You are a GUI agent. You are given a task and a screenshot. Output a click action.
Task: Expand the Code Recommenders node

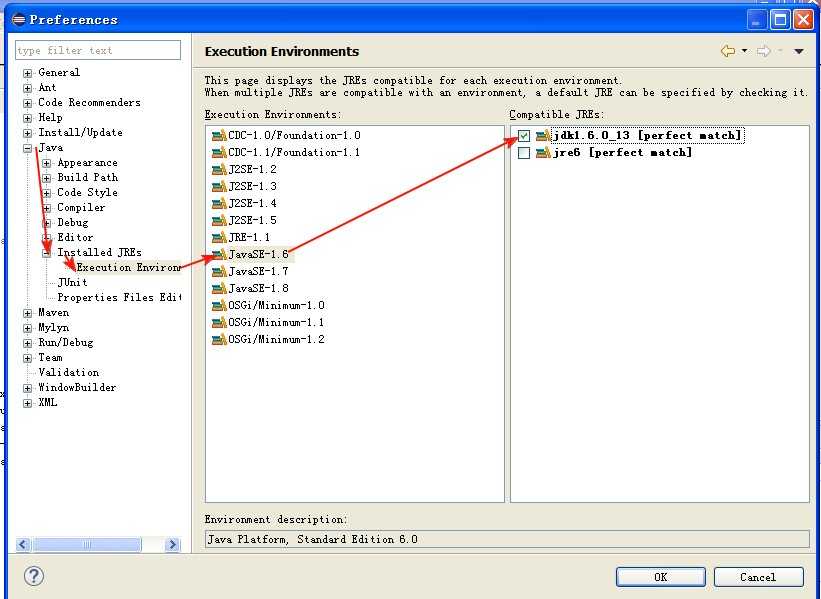tap(28, 103)
